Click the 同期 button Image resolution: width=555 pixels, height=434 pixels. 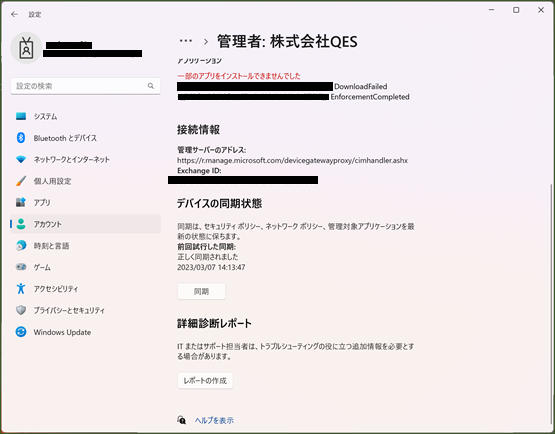click(x=201, y=291)
